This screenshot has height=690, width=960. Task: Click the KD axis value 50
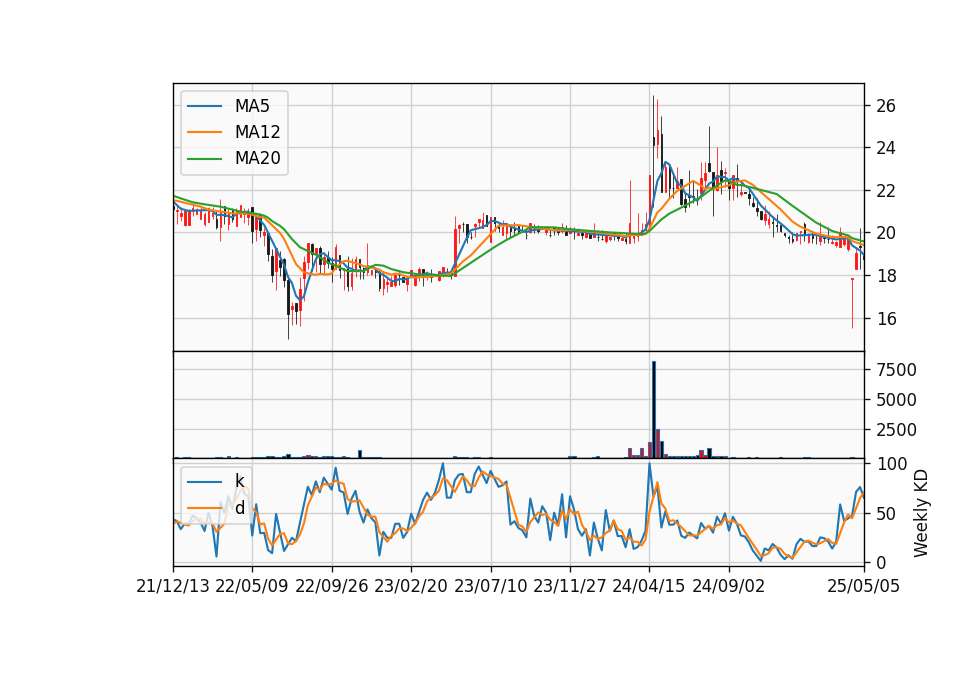(x=886, y=513)
